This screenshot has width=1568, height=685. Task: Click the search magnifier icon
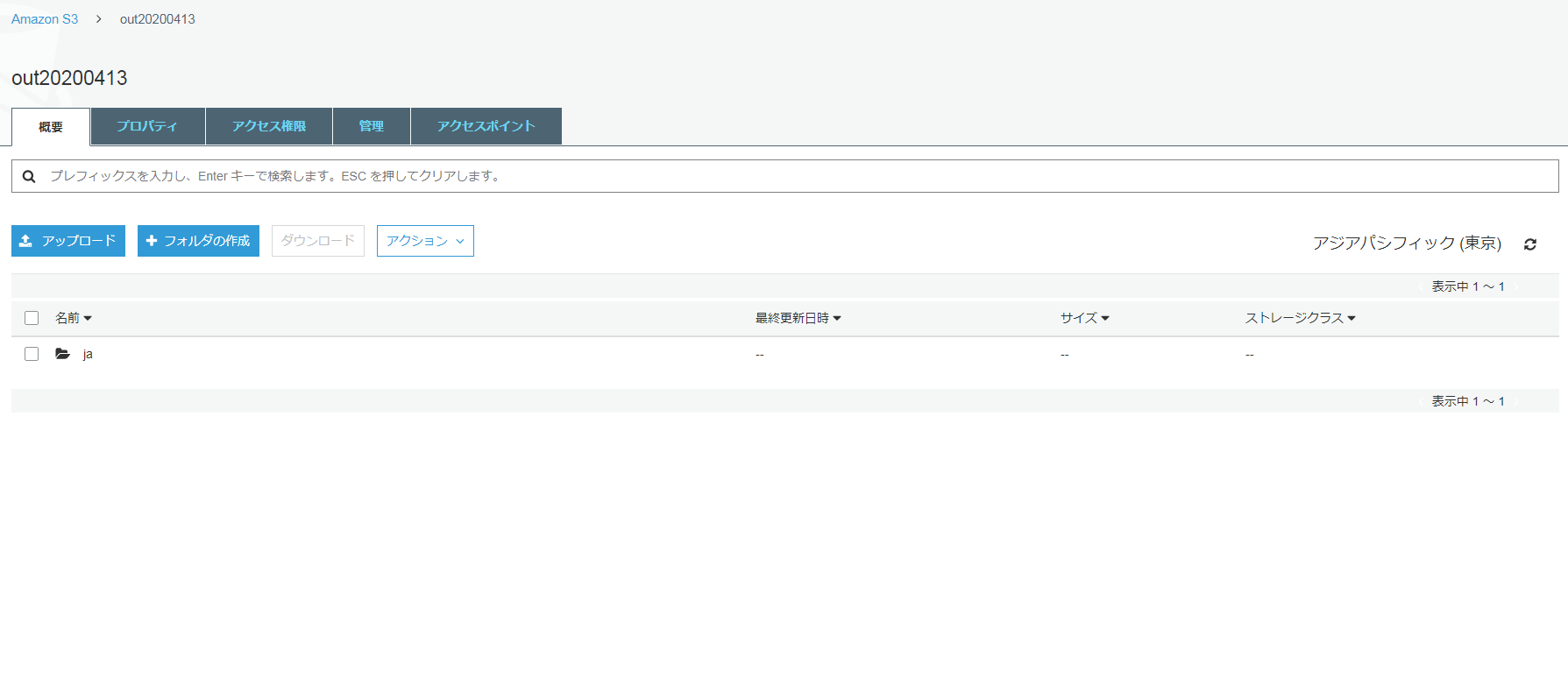tap(29, 176)
